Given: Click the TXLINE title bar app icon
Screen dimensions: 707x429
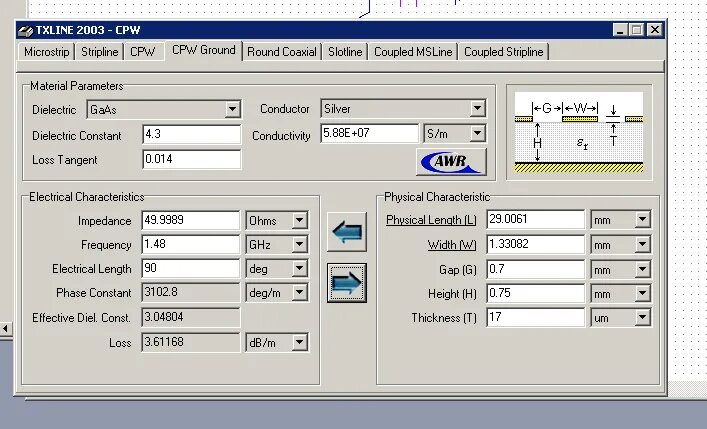Looking at the screenshot, I should coord(25,31).
